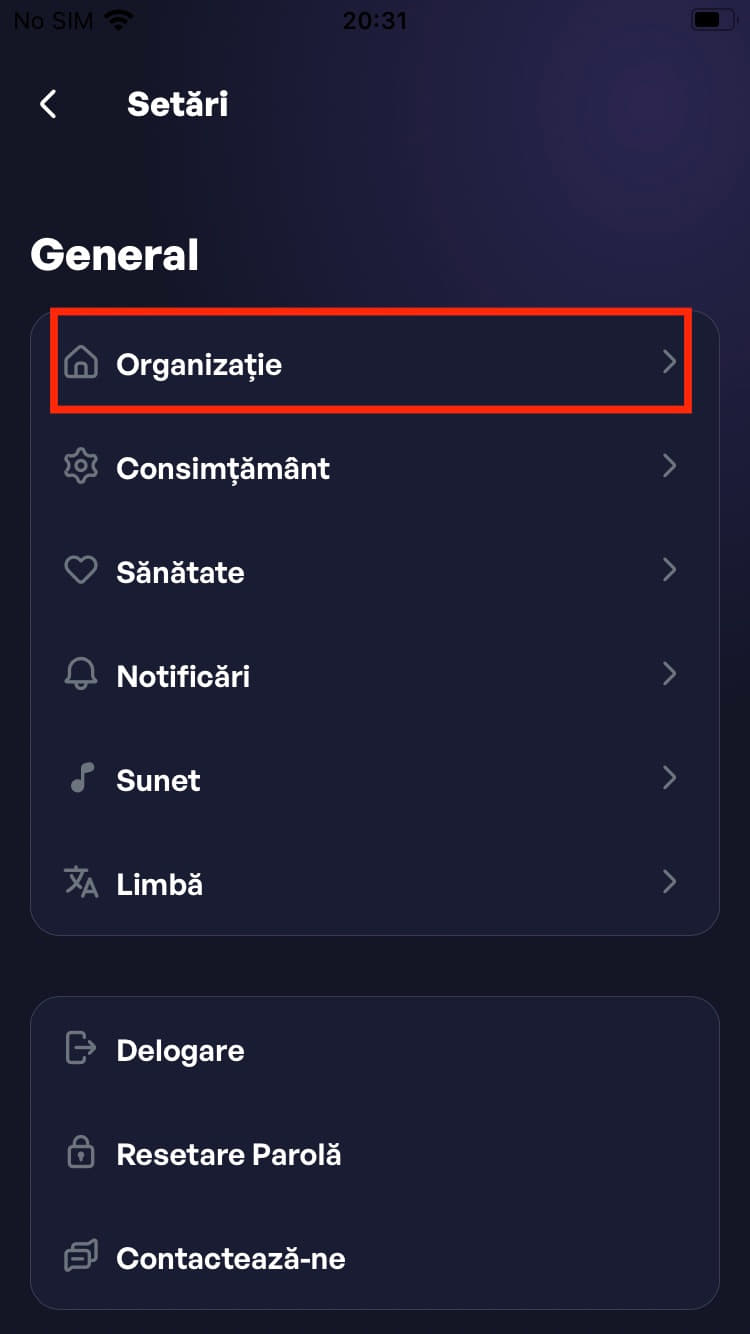Tap the bell icon beside Notificări
This screenshot has width=750, height=1334.
point(81,675)
